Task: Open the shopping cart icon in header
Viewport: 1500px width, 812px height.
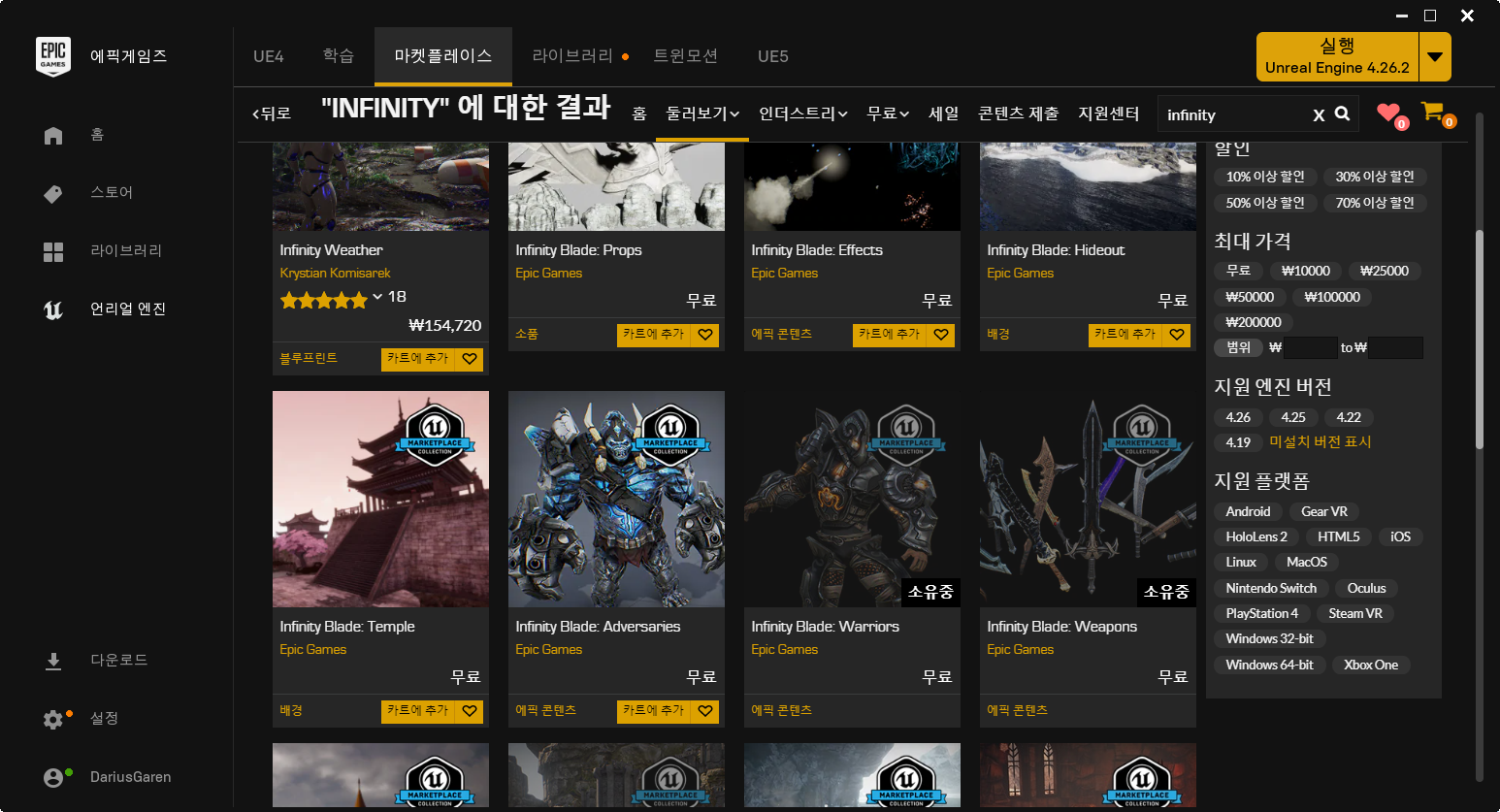Action: (1432, 112)
